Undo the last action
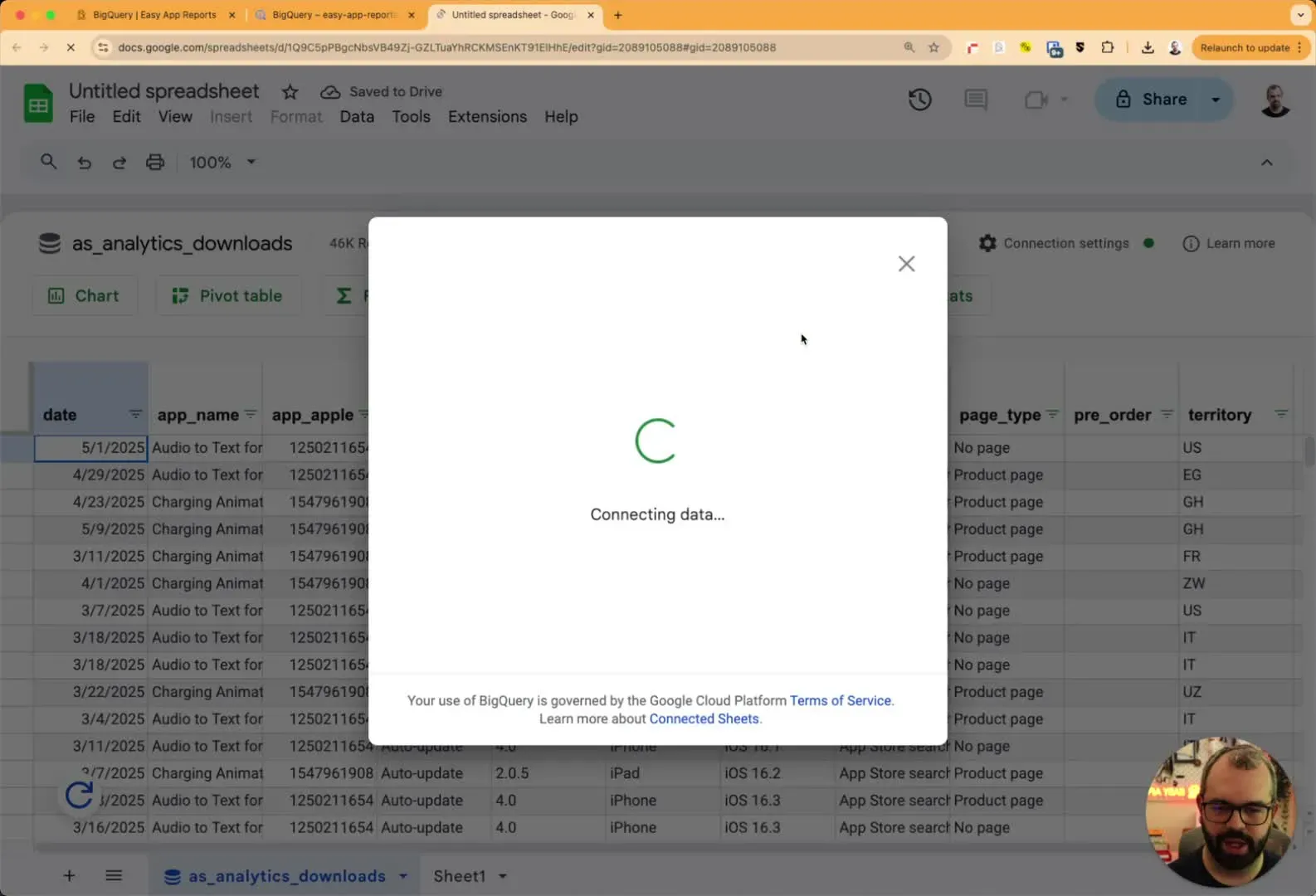The height and width of the screenshot is (896, 1316). point(84,163)
